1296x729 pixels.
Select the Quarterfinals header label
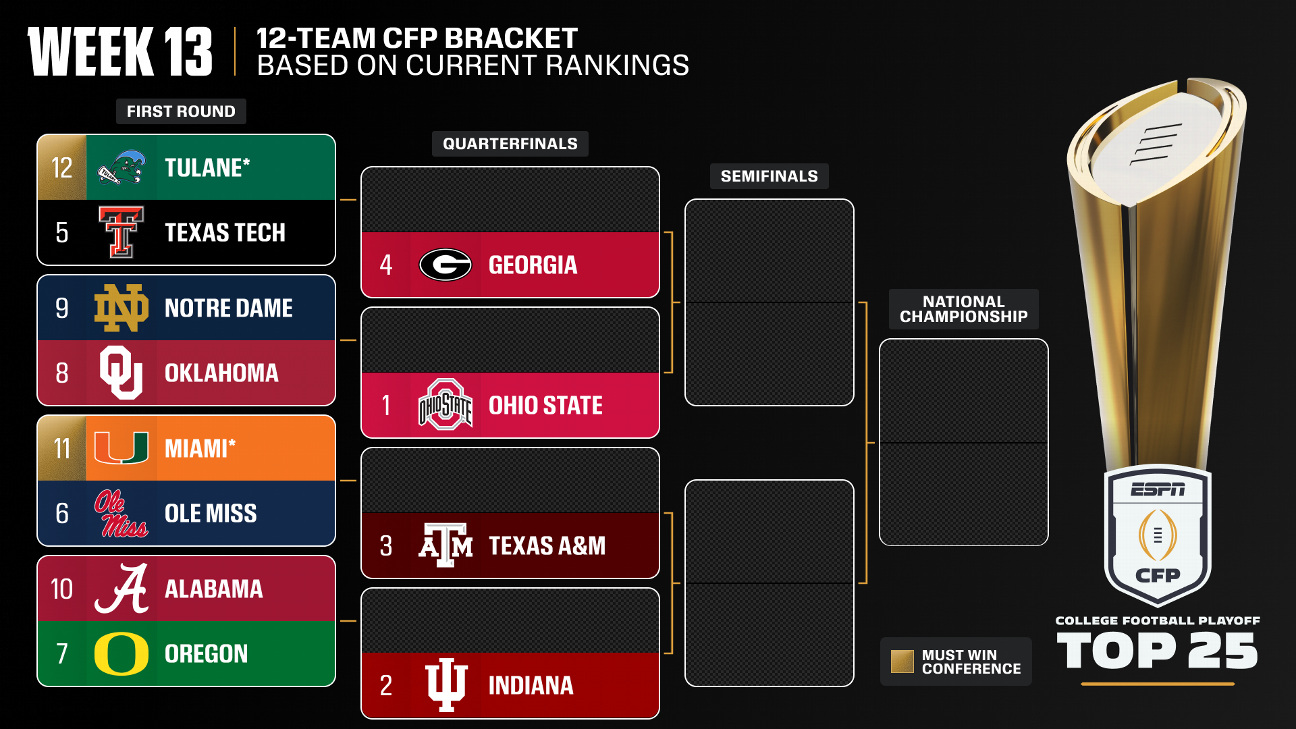(510, 144)
